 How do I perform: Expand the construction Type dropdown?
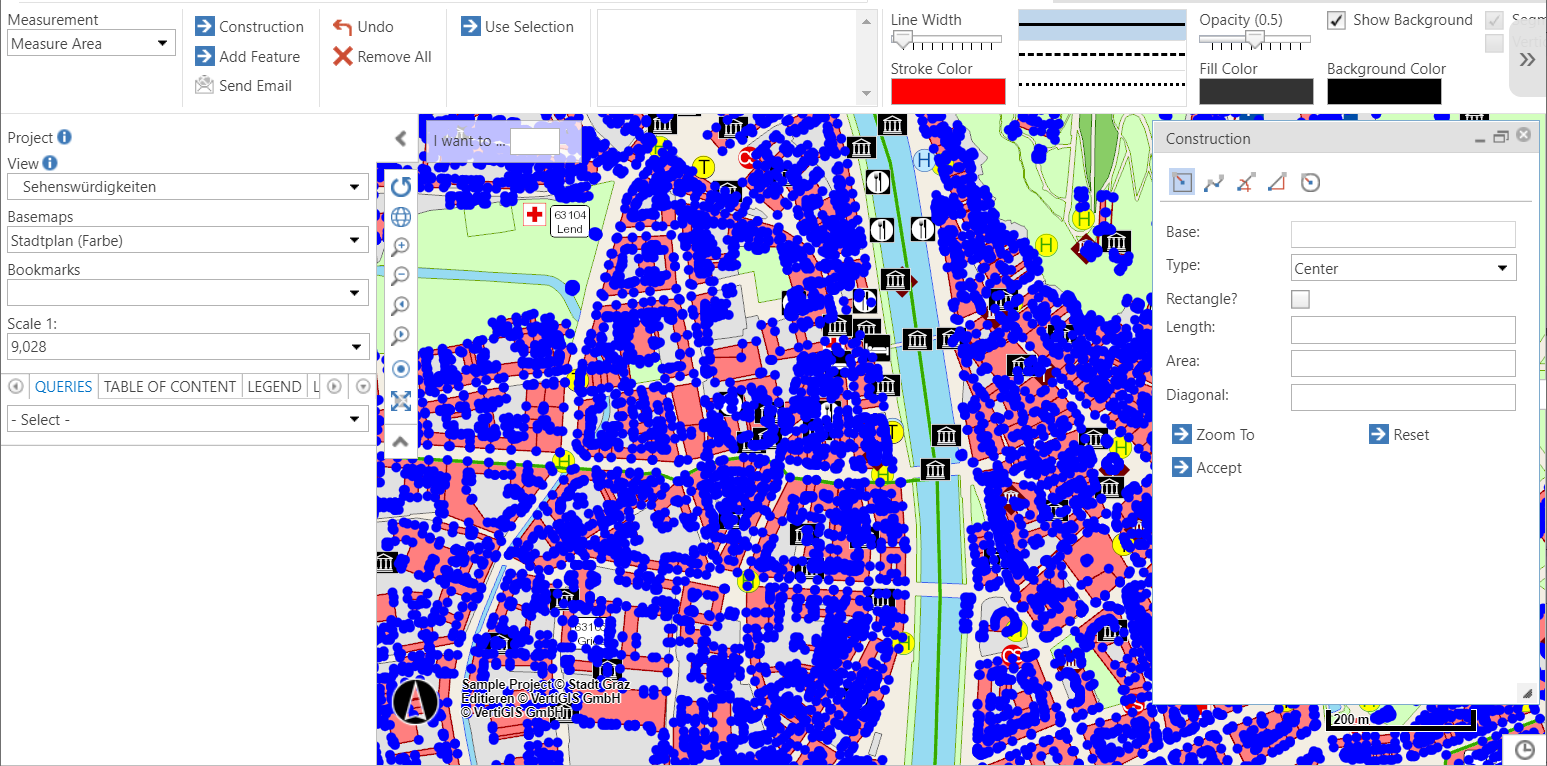coord(1403,268)
